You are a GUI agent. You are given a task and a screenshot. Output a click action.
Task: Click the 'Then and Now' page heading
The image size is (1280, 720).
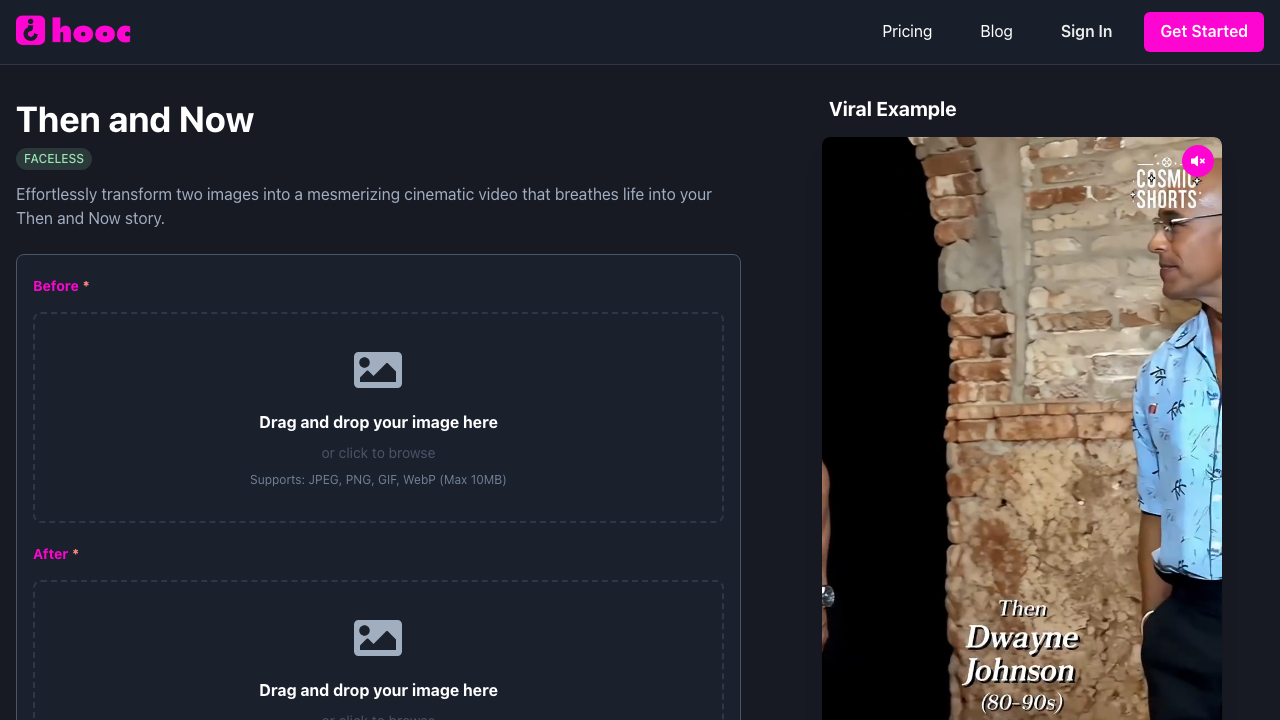pyautogui.click(x=135, y=120)
